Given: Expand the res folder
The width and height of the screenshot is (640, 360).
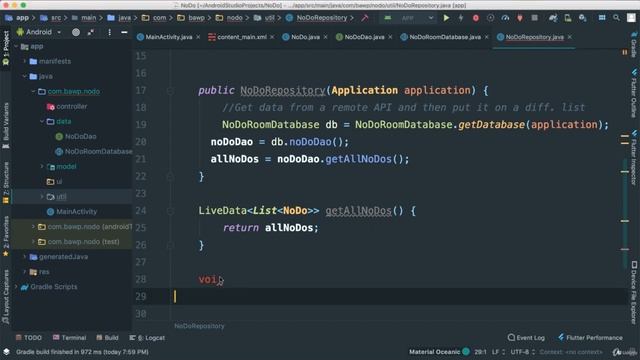Looking at the screenshot, I should point(24,272).
